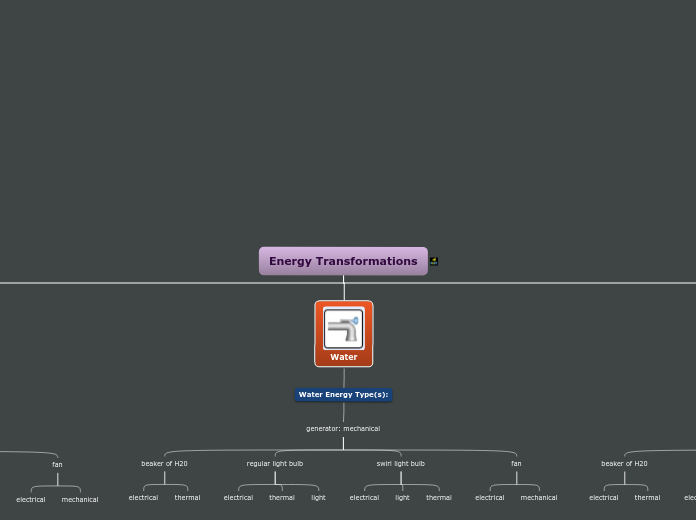Click electrical under swirl light bulb
Screen dimensions: 696x520
364,498
